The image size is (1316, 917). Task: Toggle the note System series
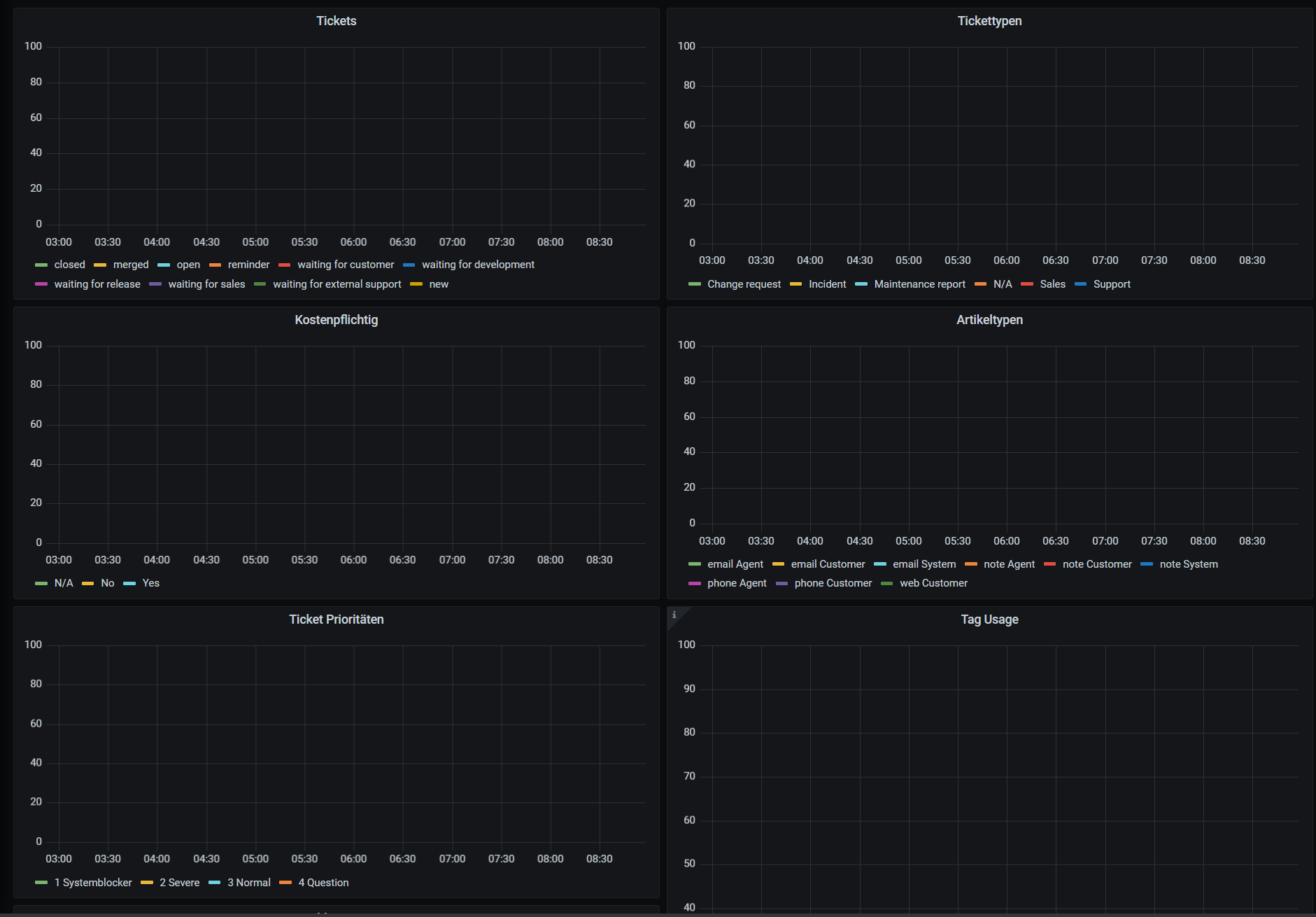1189,563
